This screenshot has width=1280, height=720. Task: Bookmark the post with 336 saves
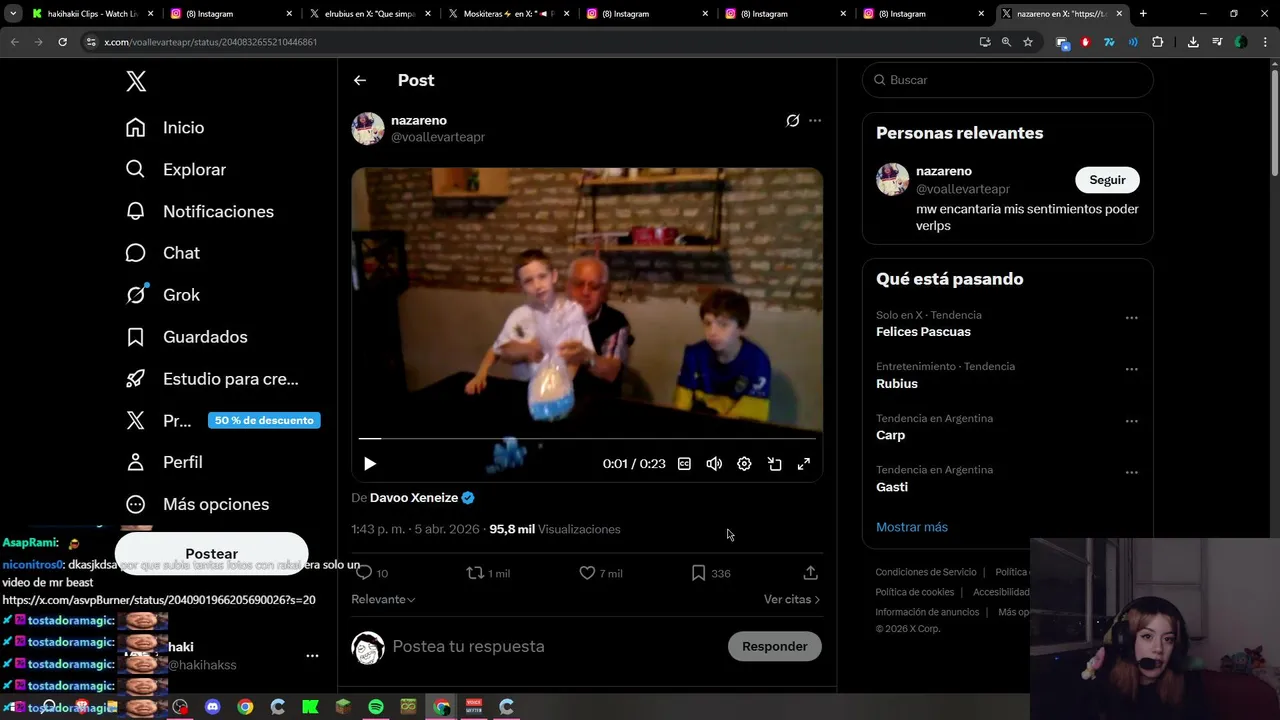[711, 573]
